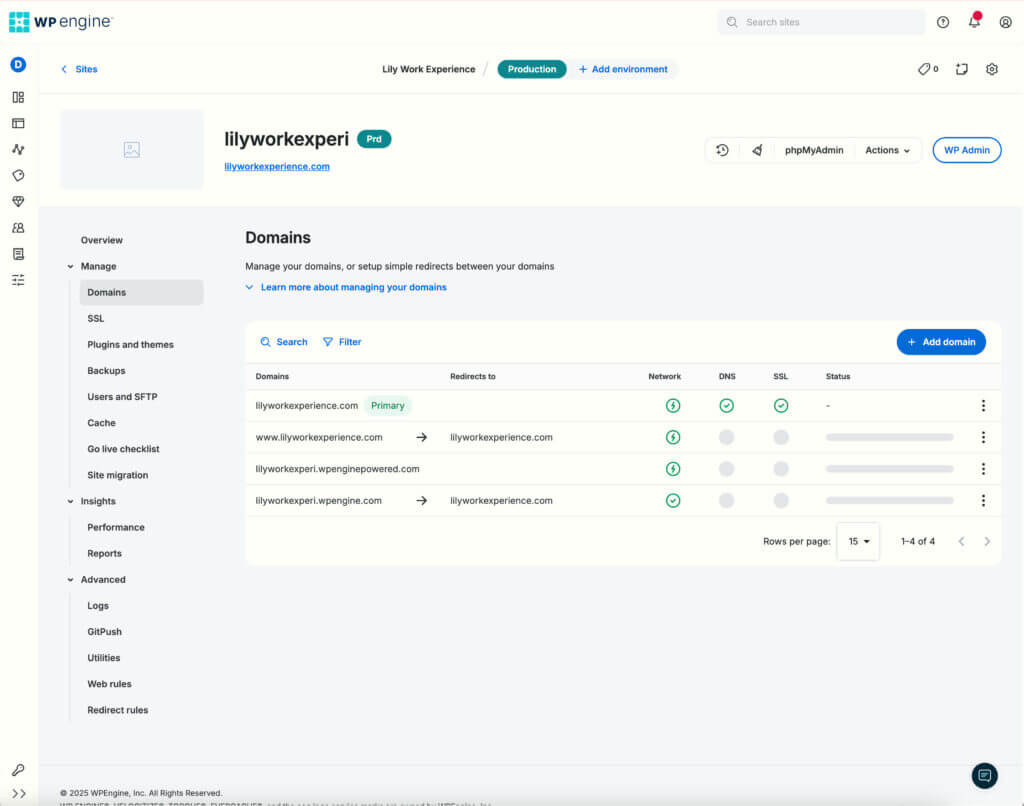Click lilyworkexperi.wpenginepowered.com domain text
1024x806 pixels.
[x=338, y=469]
